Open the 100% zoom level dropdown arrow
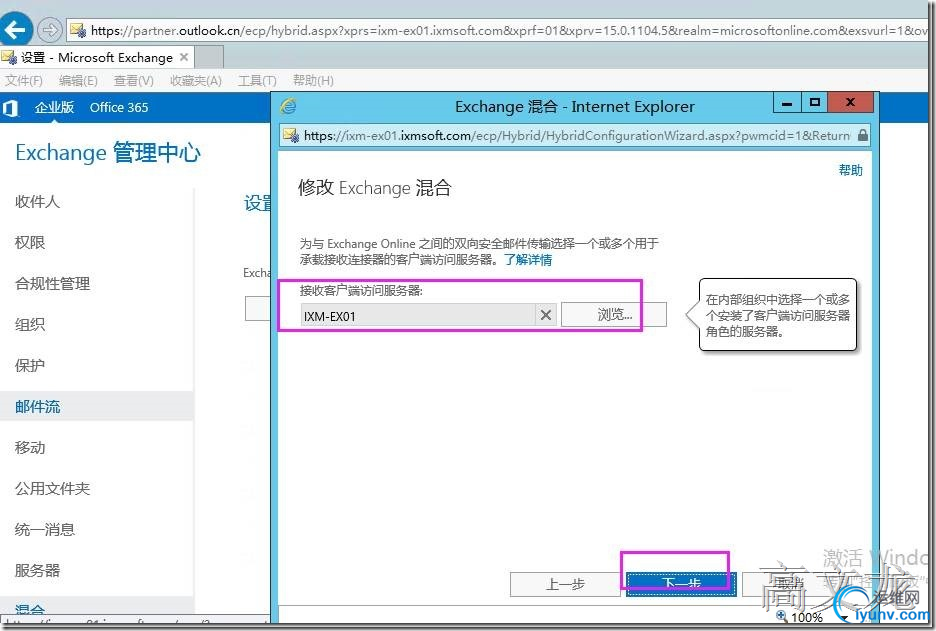Image resolution: width=936 pixels, height=631 pixels. click(x=845, y=617)
